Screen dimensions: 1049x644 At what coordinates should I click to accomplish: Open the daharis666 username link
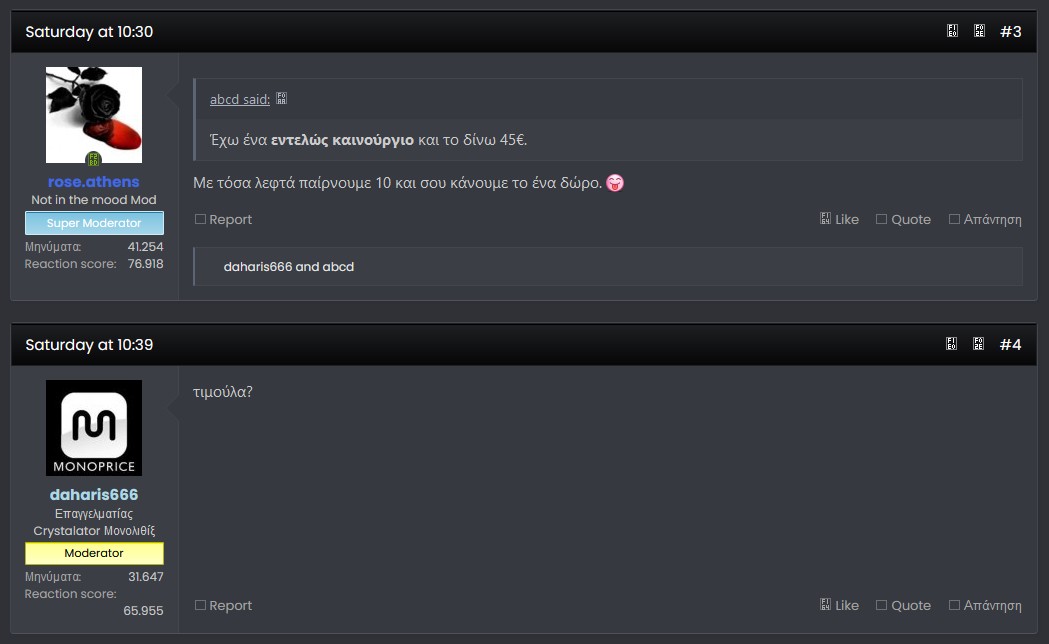point(94,495)
